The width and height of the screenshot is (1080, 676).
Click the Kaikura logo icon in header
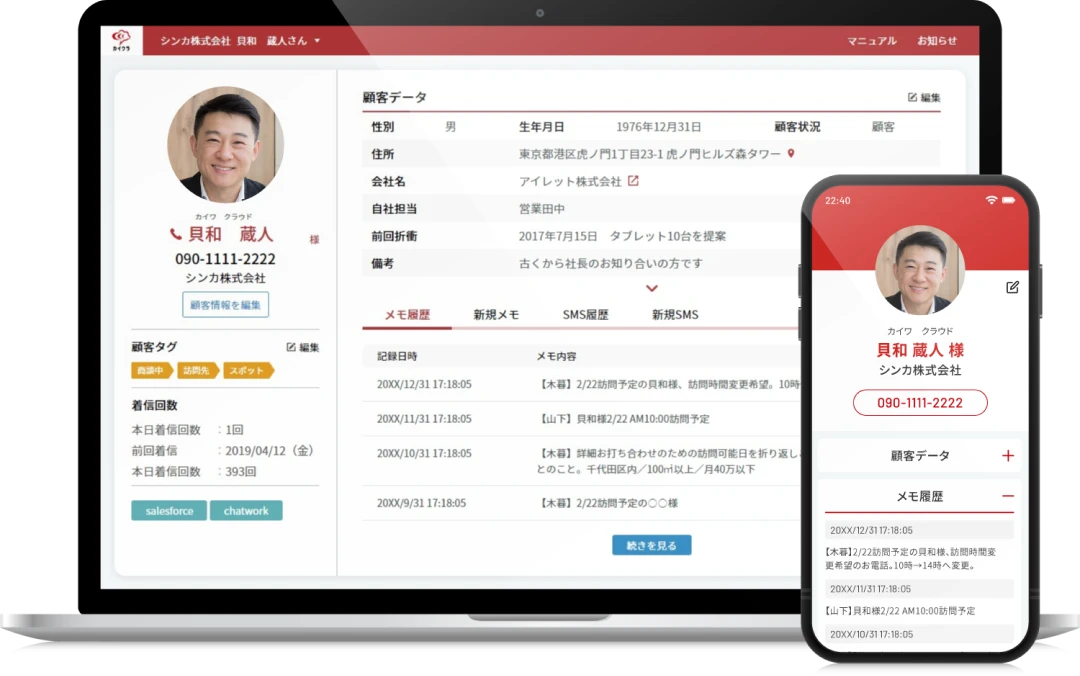click(x=121, y=41)
